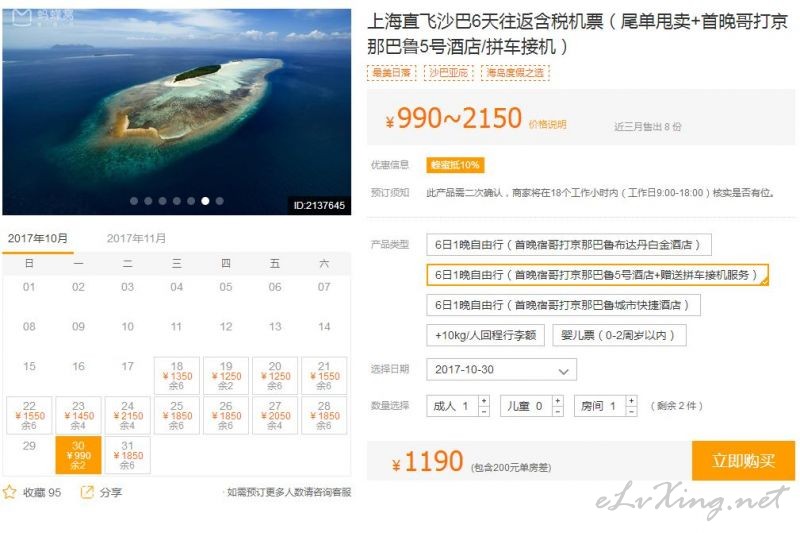Increase room count with plus stepper
The width and height of the screenshot is (800, 533).
(632, 400)
